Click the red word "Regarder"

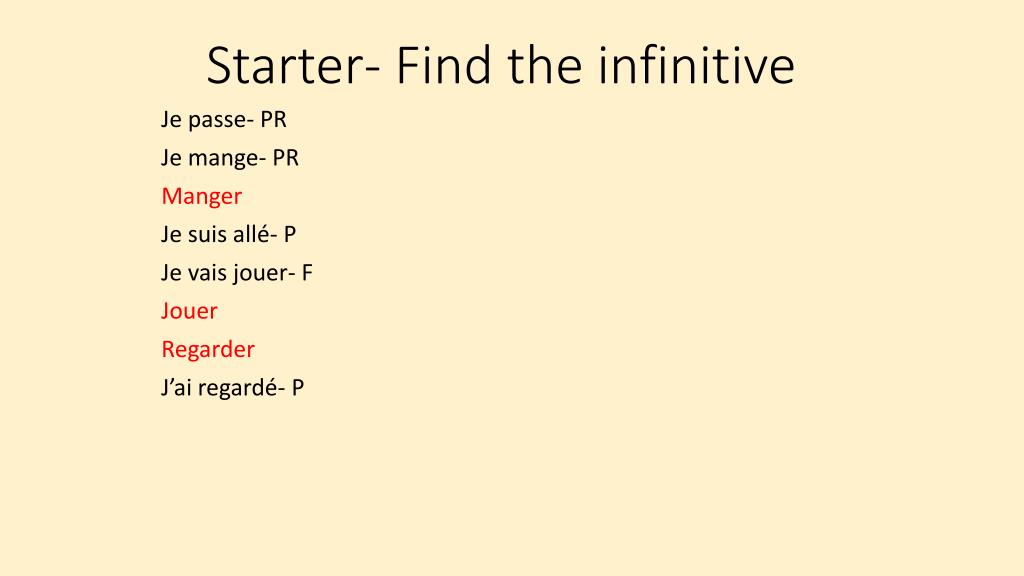208,349
